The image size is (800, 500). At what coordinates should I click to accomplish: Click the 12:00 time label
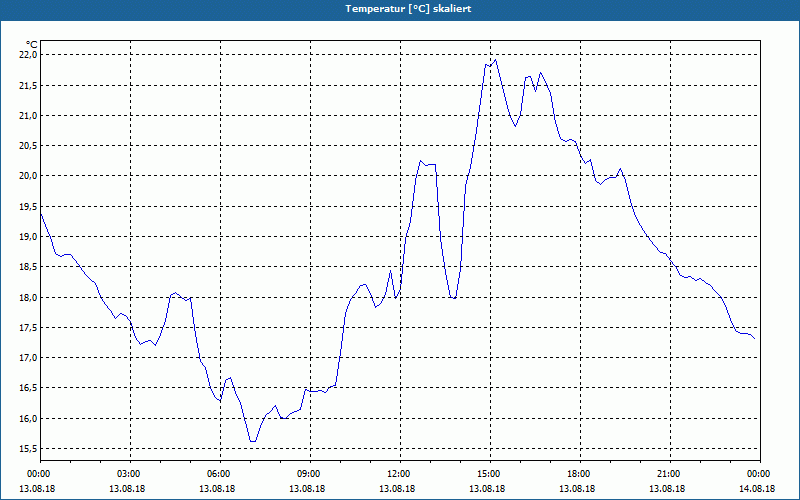pyautogui.click(x=398, y=474)
